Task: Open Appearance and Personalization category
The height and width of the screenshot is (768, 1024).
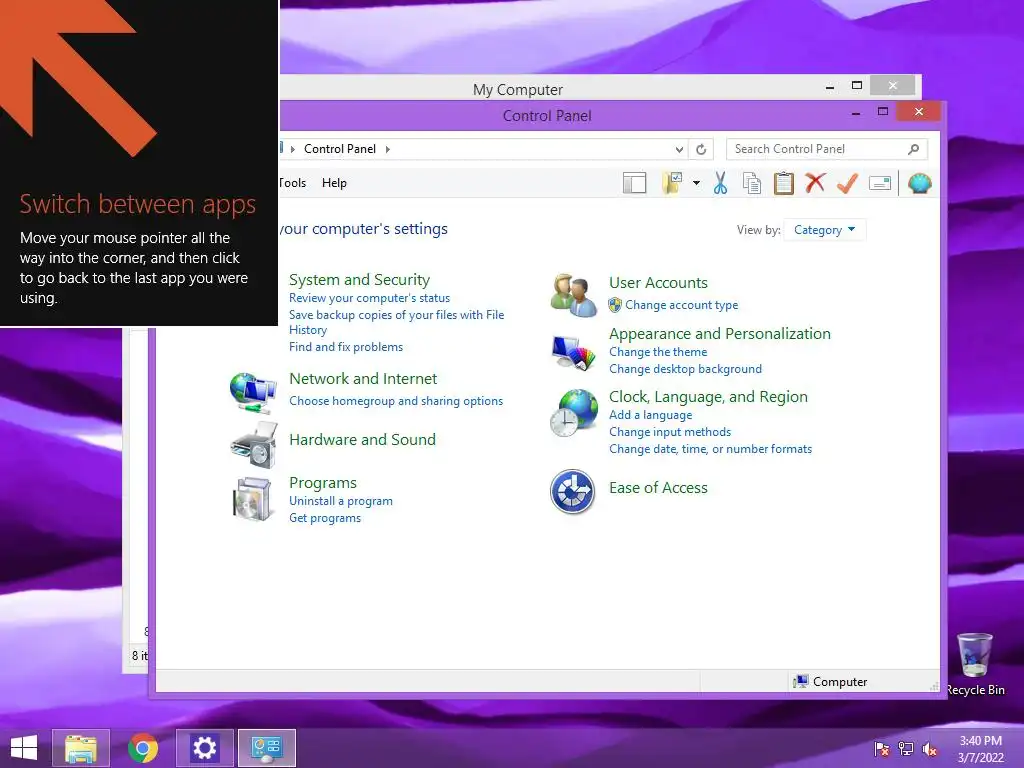Action: [x=720, y=334]
